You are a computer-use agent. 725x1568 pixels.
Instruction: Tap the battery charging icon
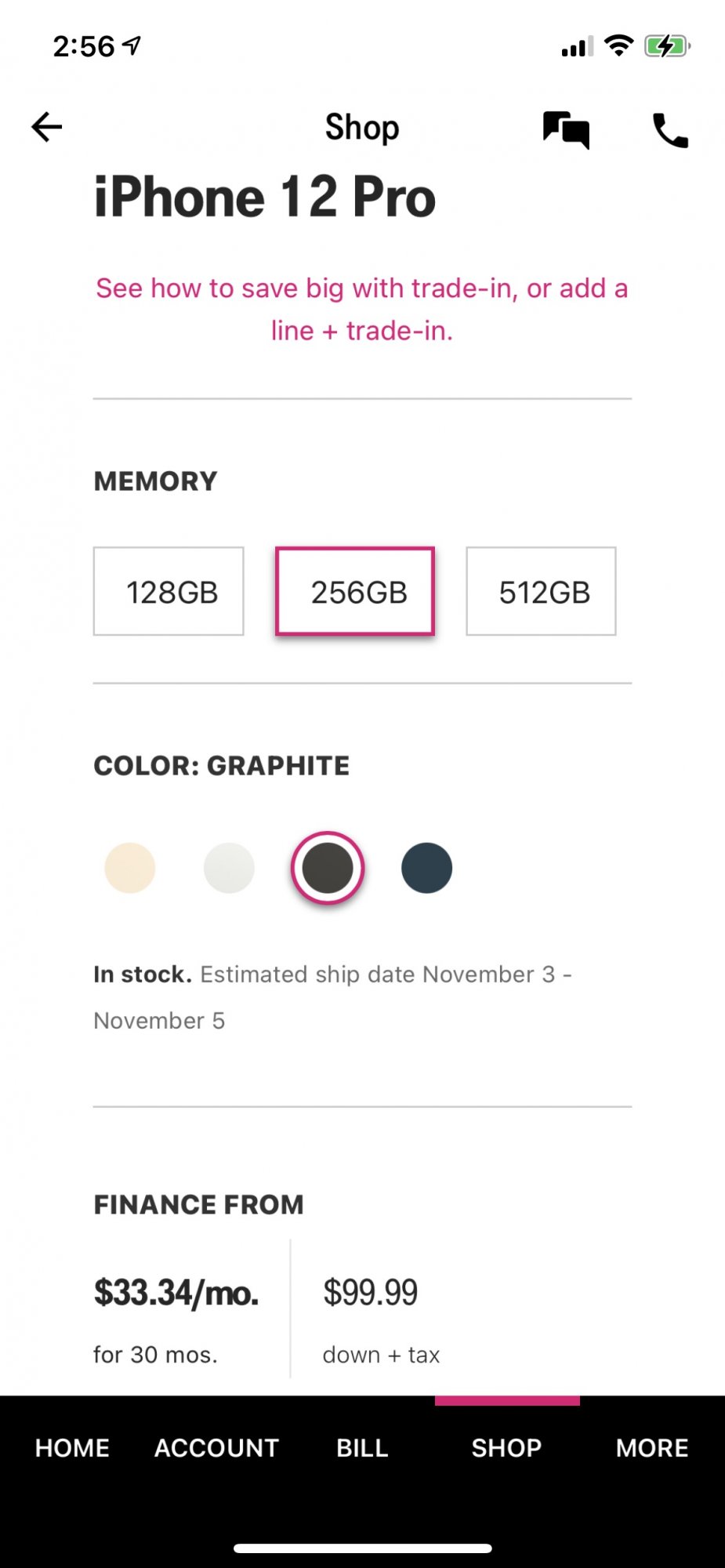667,46
